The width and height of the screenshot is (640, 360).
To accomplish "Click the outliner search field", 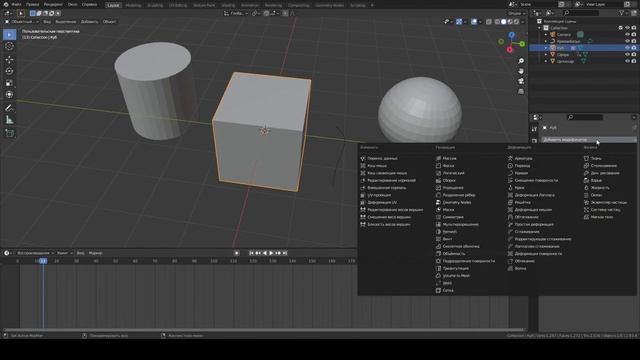I will tap(580, 13).
